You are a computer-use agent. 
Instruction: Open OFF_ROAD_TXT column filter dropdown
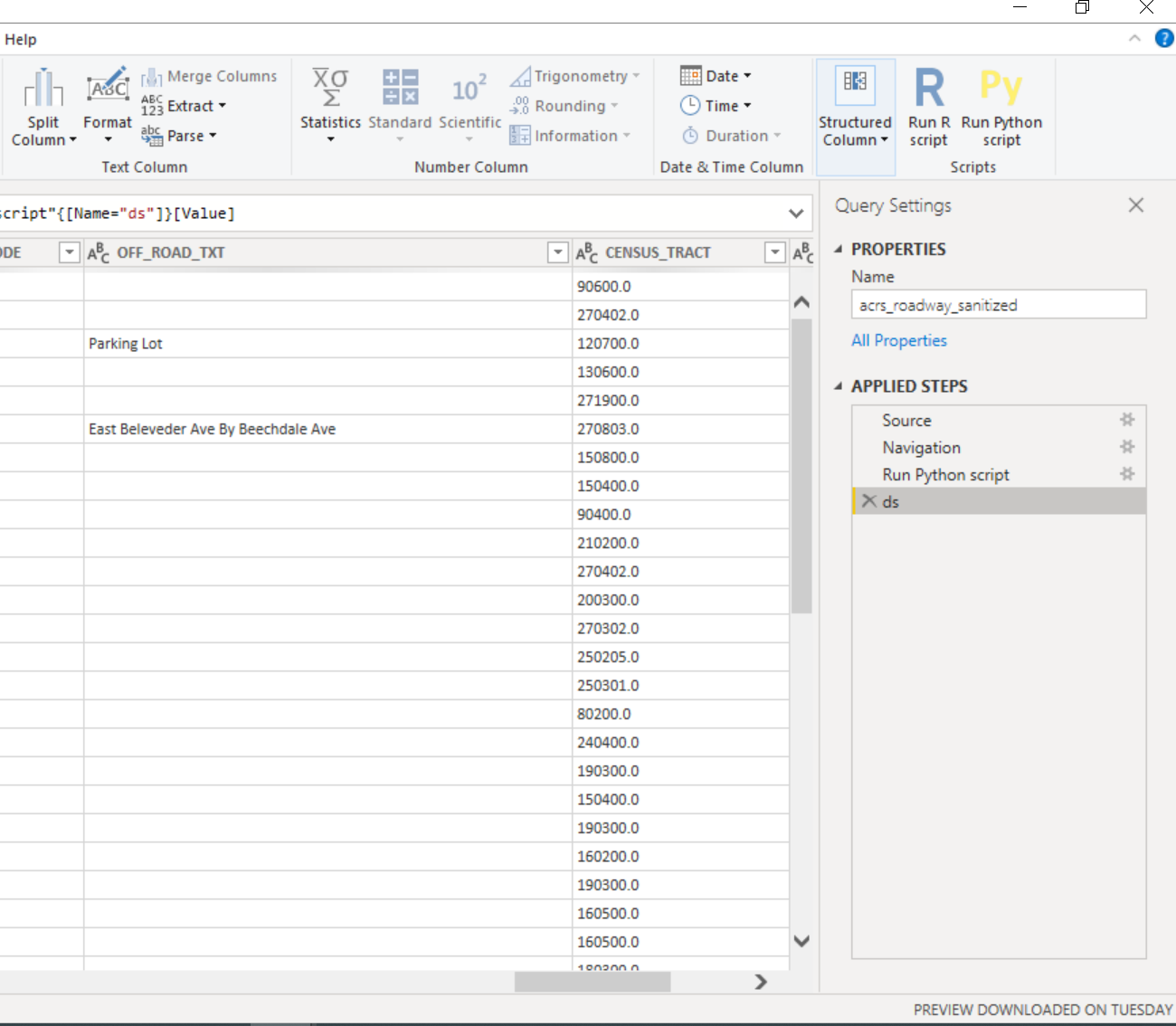click(x=558, y=252)
